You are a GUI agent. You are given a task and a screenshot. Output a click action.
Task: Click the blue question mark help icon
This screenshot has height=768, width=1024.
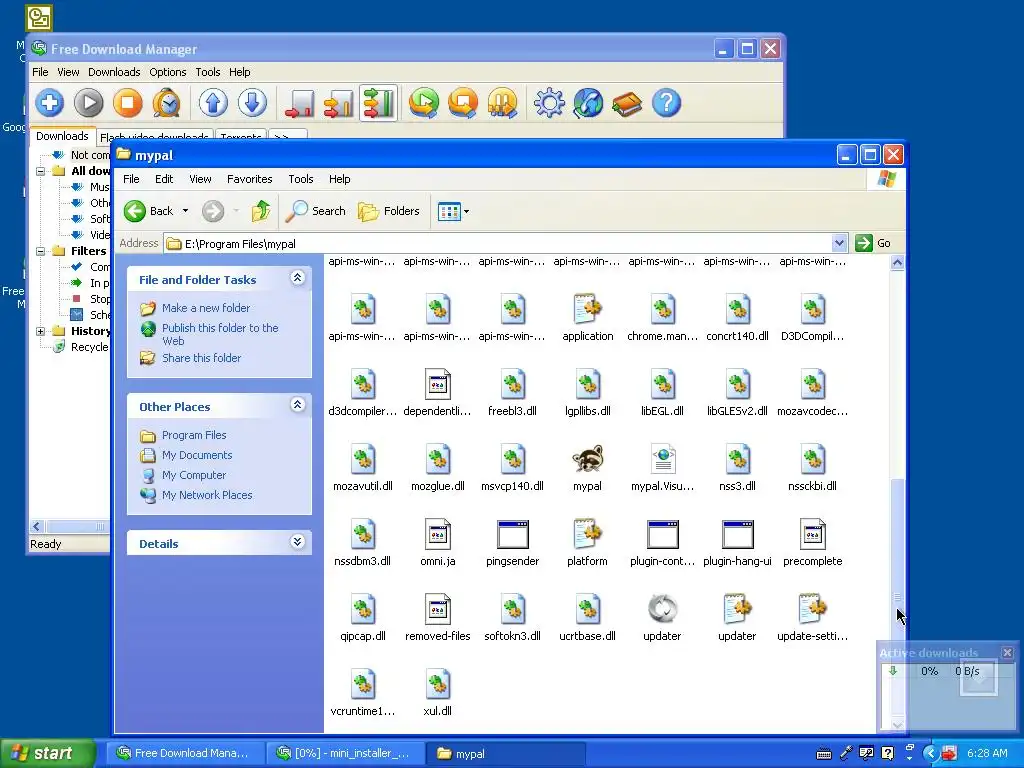pyautogui.click(x=667, y=103)
